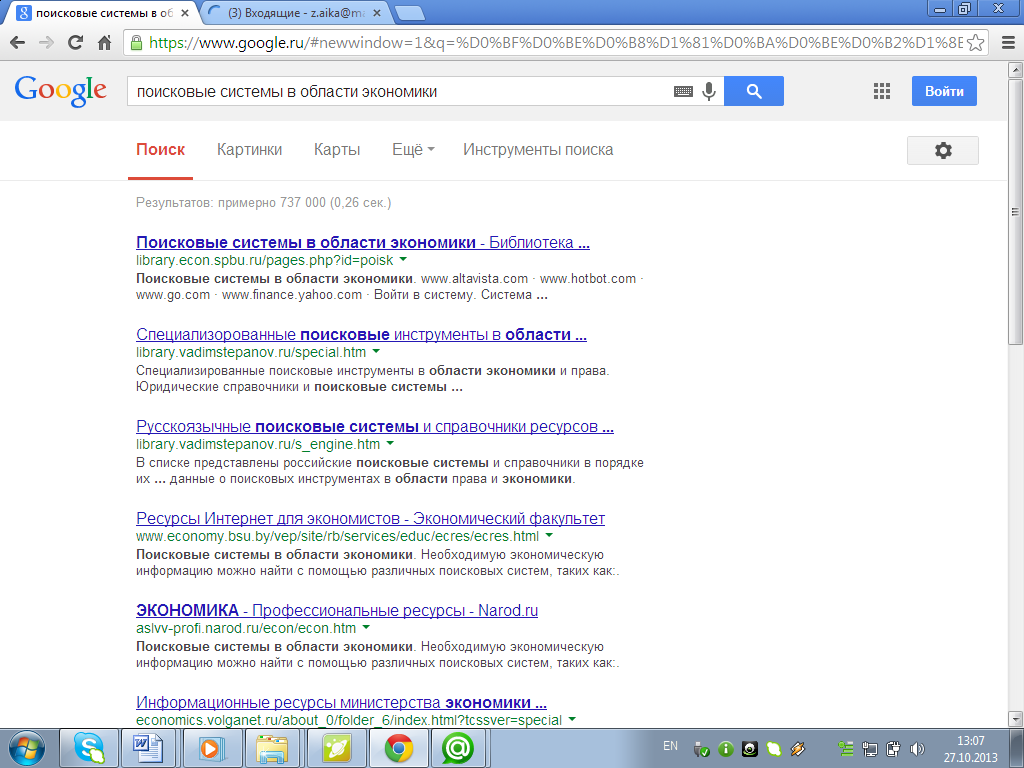This screenshot has width=1024, height=768.
Task: Open the Google apps grid icon
Action: tap(882, 91)
